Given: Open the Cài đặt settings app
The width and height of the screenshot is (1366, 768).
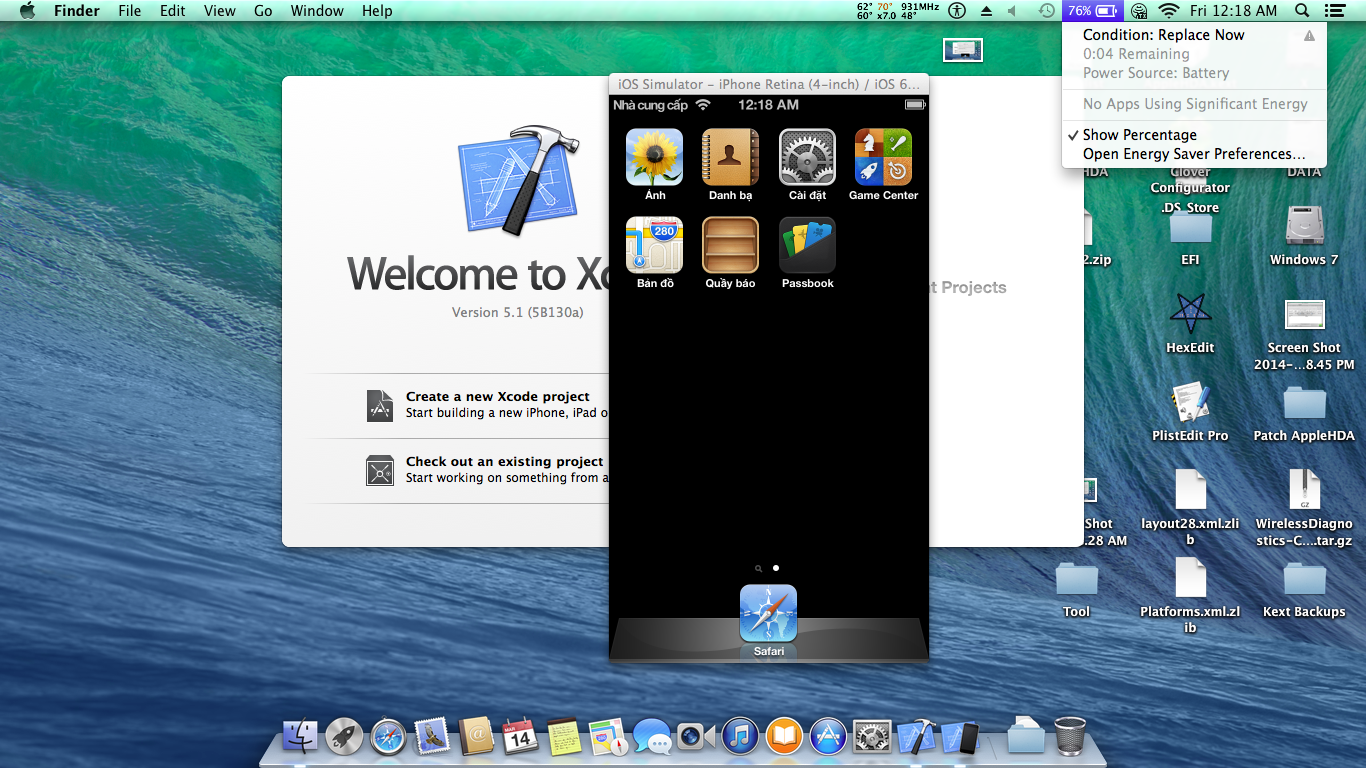Looking at the screenshot, I should (x=807, y=157).
